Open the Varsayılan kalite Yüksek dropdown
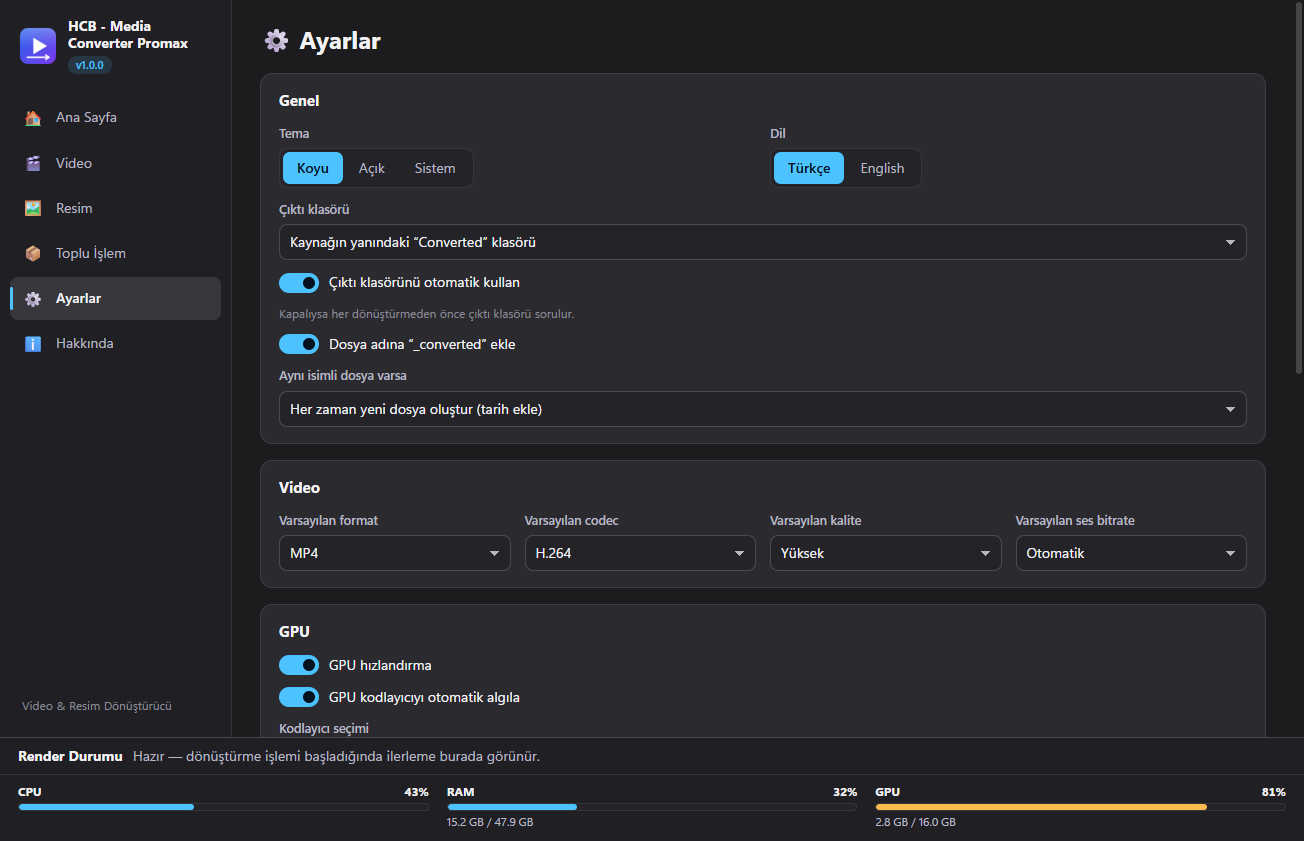Screen dimensions: 1304x841 (x=885, y=553)
